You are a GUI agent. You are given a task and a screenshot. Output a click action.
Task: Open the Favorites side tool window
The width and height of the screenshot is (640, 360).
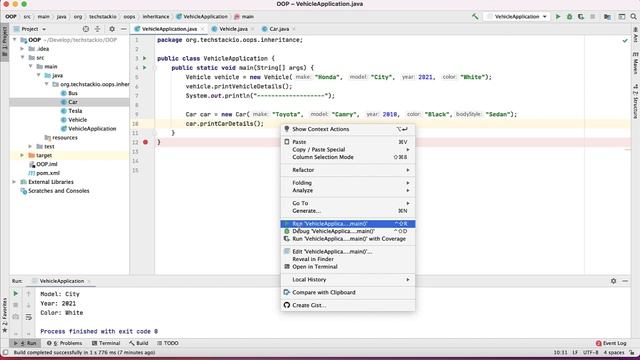(x=4, y=315)
